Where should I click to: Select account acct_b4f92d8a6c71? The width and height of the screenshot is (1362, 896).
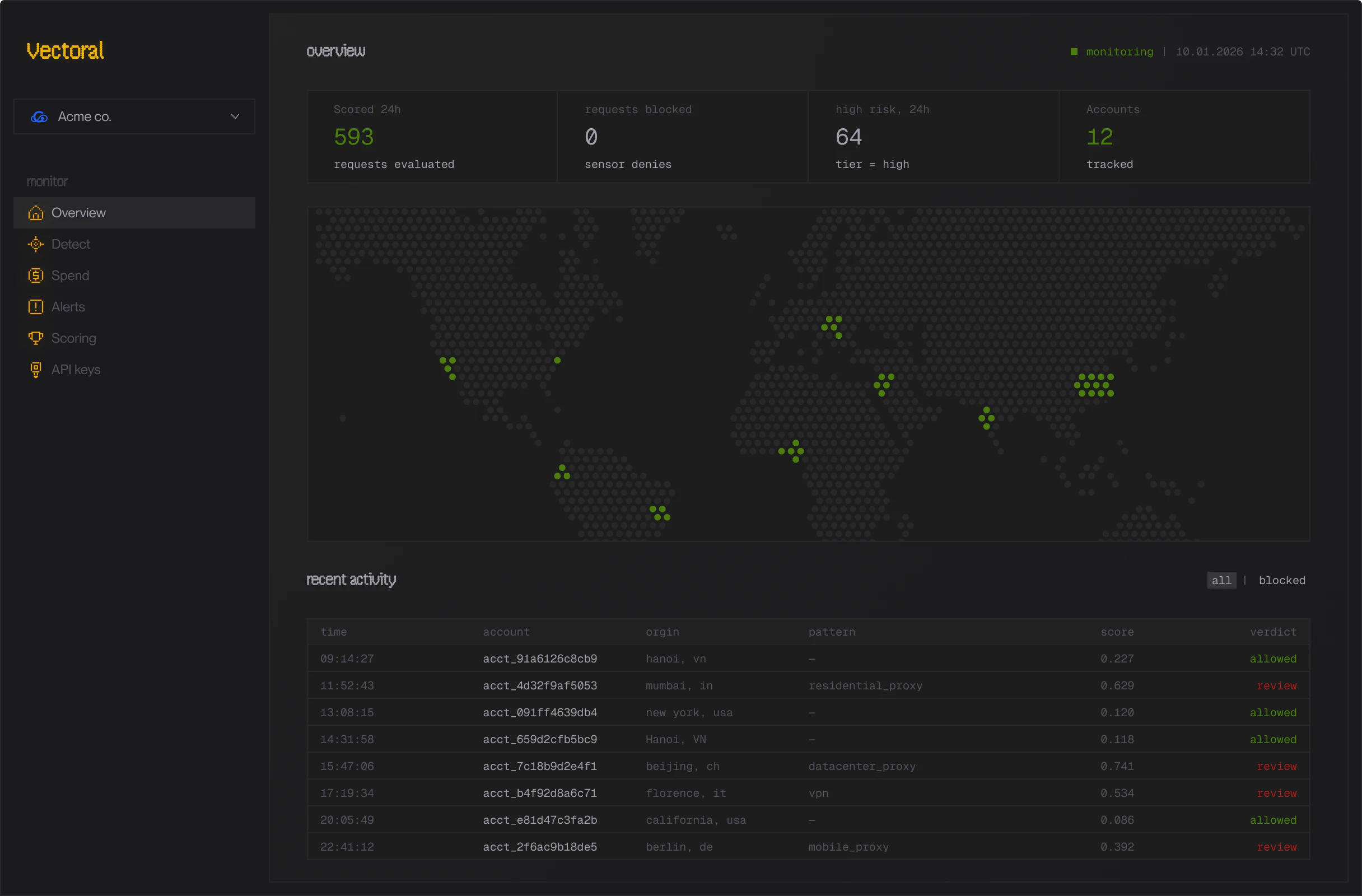click(x=540, y=794)
